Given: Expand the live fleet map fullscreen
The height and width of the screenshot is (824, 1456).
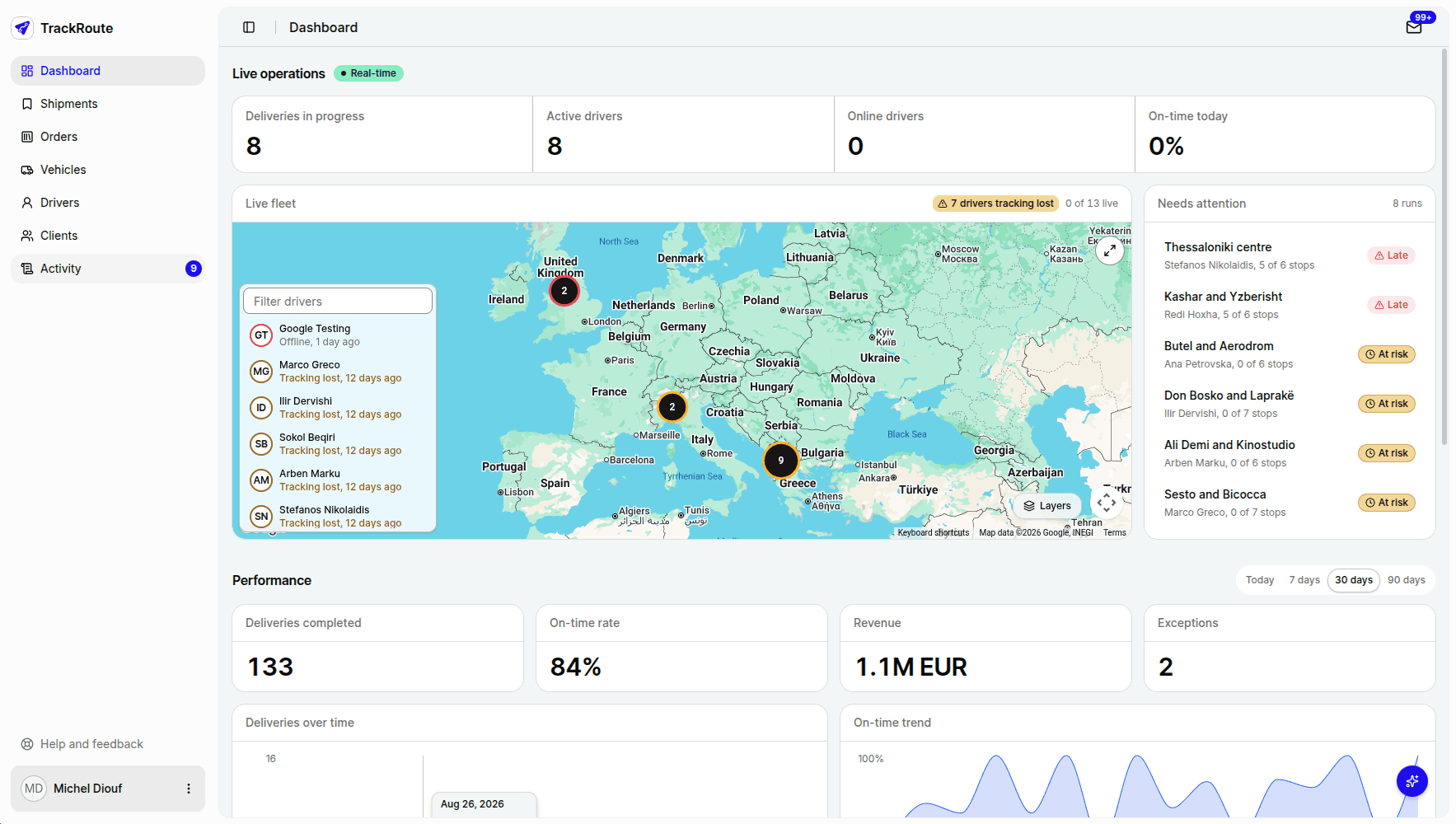Looking at the screenshot, I should point(1110,250).
